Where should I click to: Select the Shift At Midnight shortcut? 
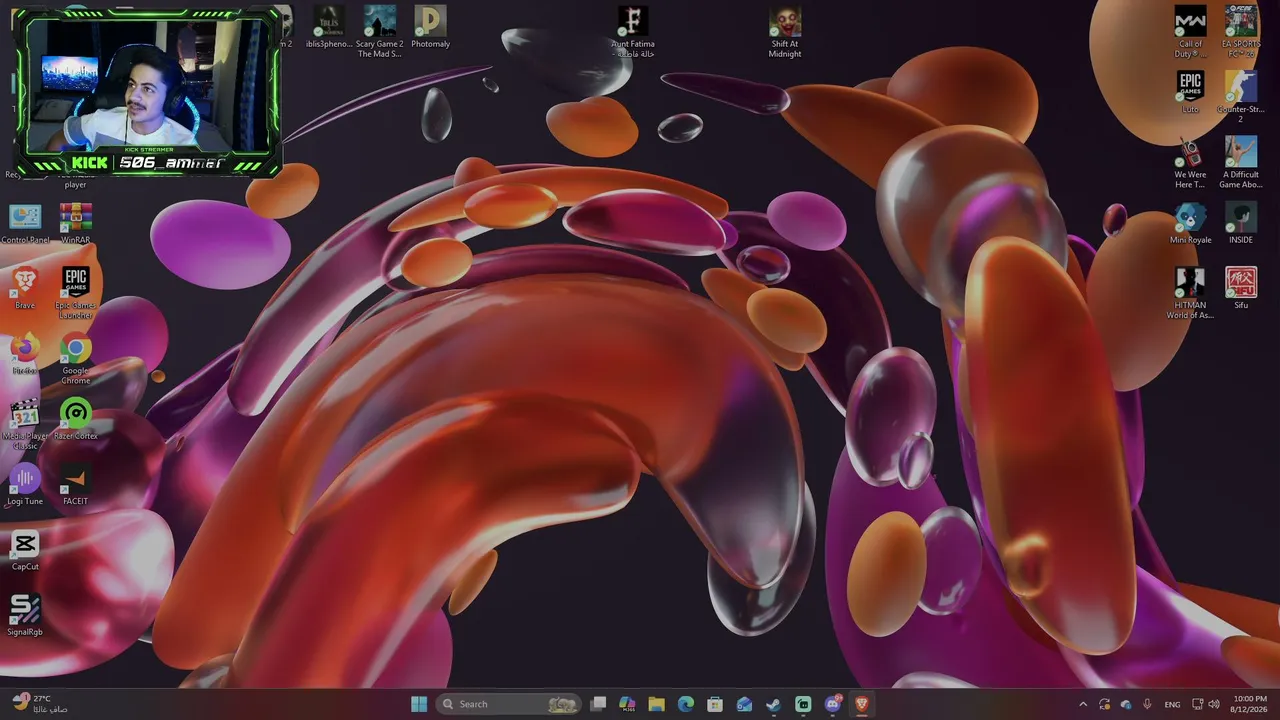[785, 31]
